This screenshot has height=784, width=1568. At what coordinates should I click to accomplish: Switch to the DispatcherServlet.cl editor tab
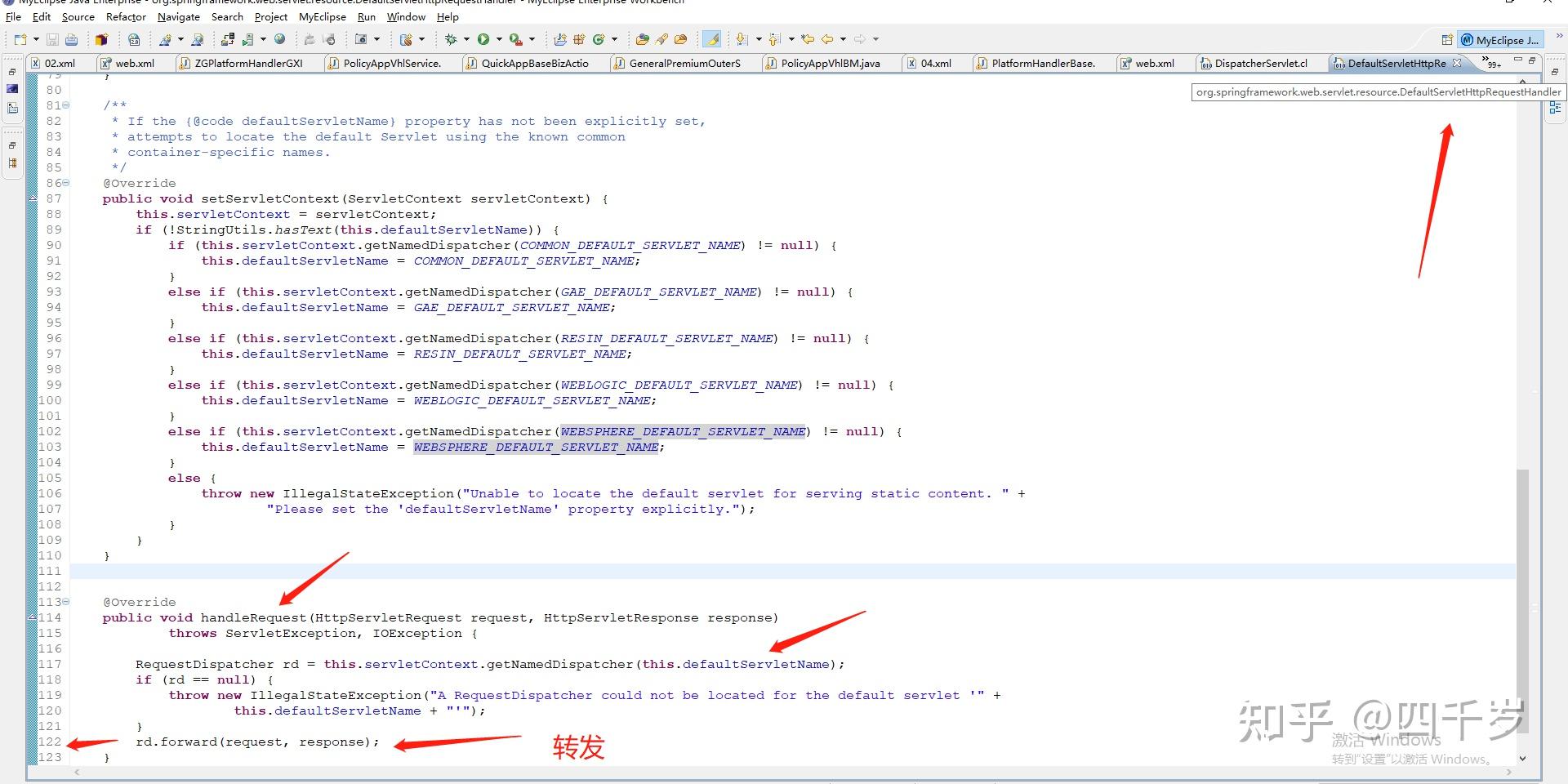[1260, 63]
